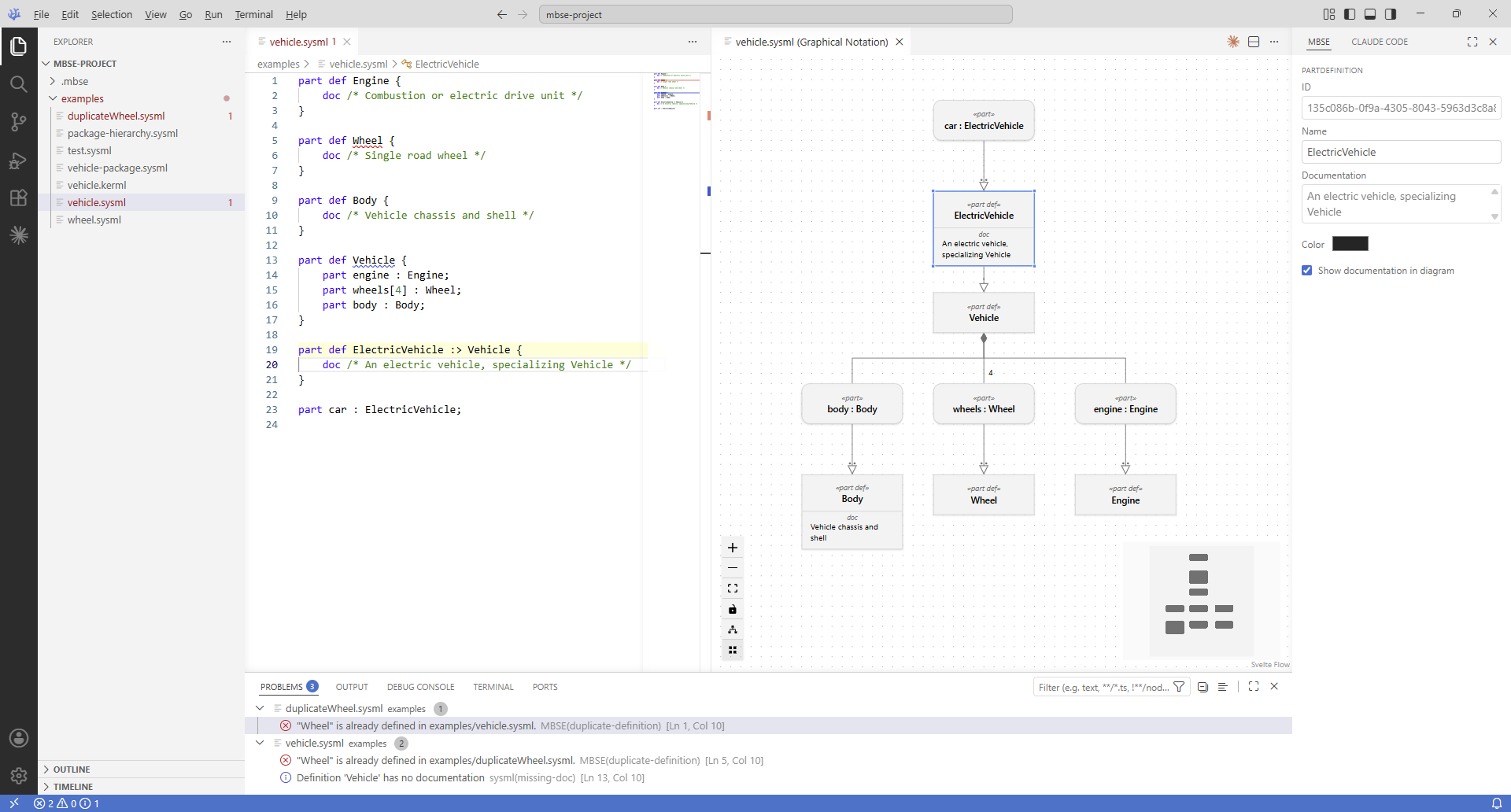Open the Explorer view in activity bar
Screen dimensions: 1511x812
click(x=19, y=46)
